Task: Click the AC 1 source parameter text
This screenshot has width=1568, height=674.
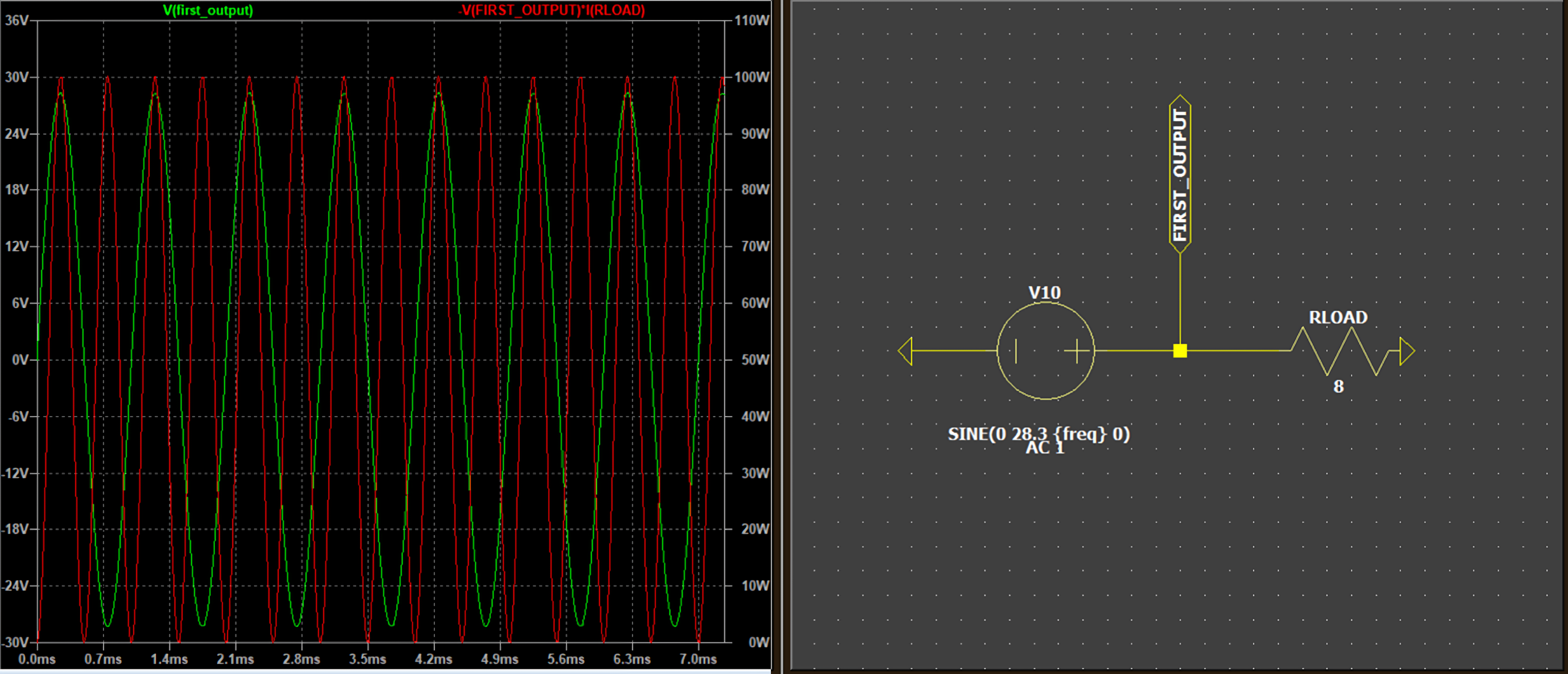Action: [x=1045, y=448]
